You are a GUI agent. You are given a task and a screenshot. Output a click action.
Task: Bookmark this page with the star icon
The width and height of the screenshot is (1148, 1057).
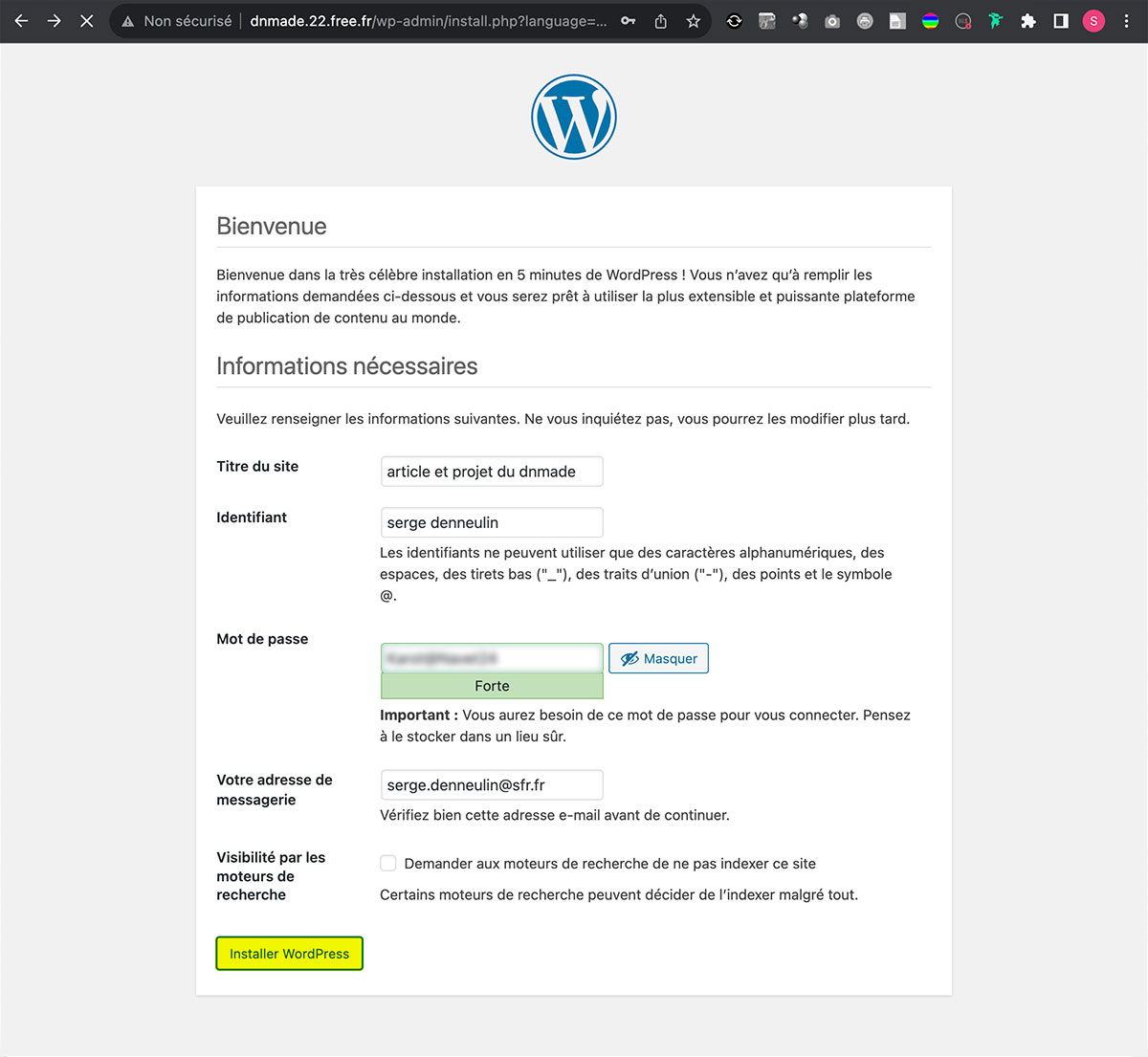click(694, 20)
